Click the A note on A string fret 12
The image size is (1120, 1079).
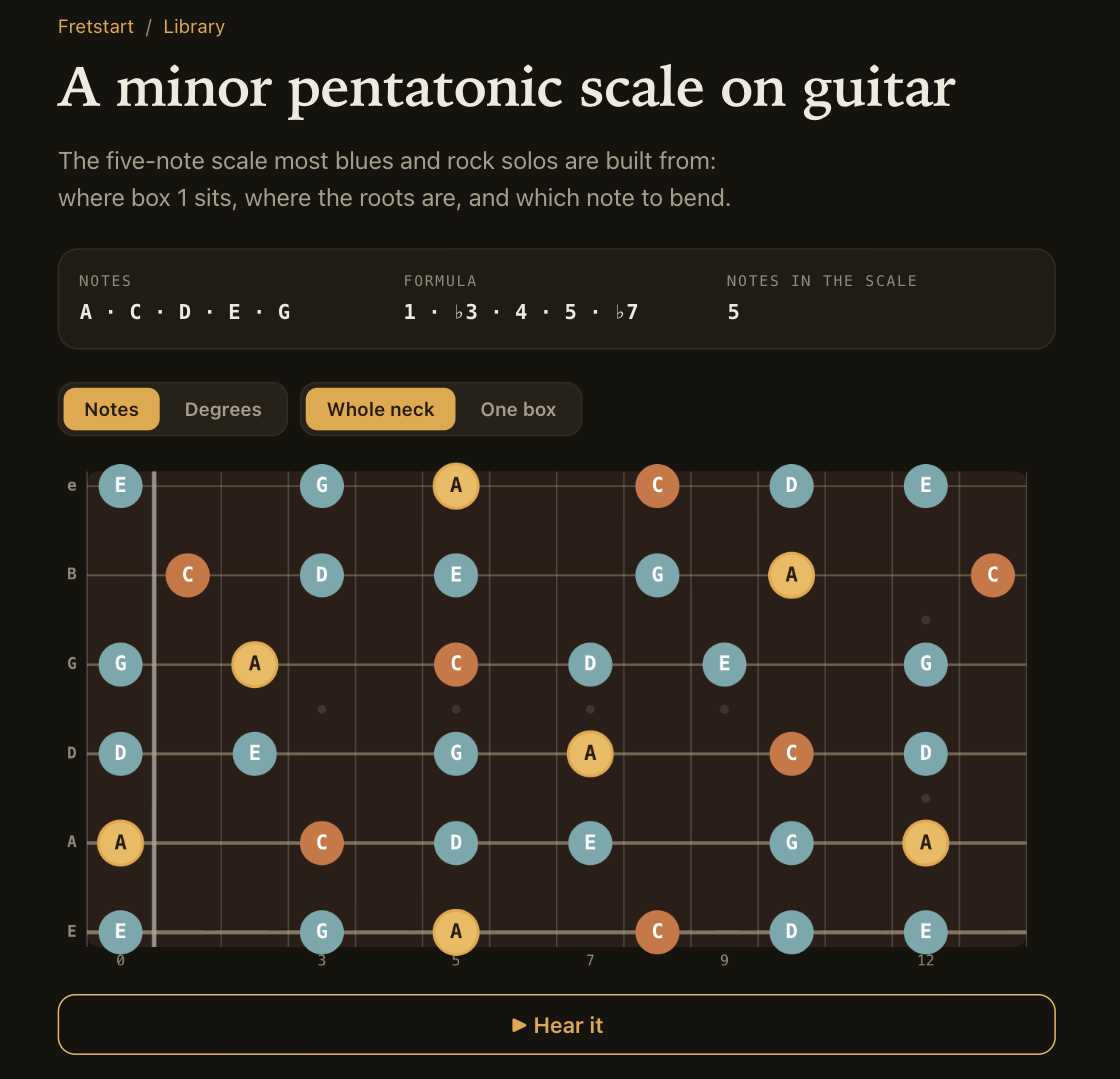point(926,843)
